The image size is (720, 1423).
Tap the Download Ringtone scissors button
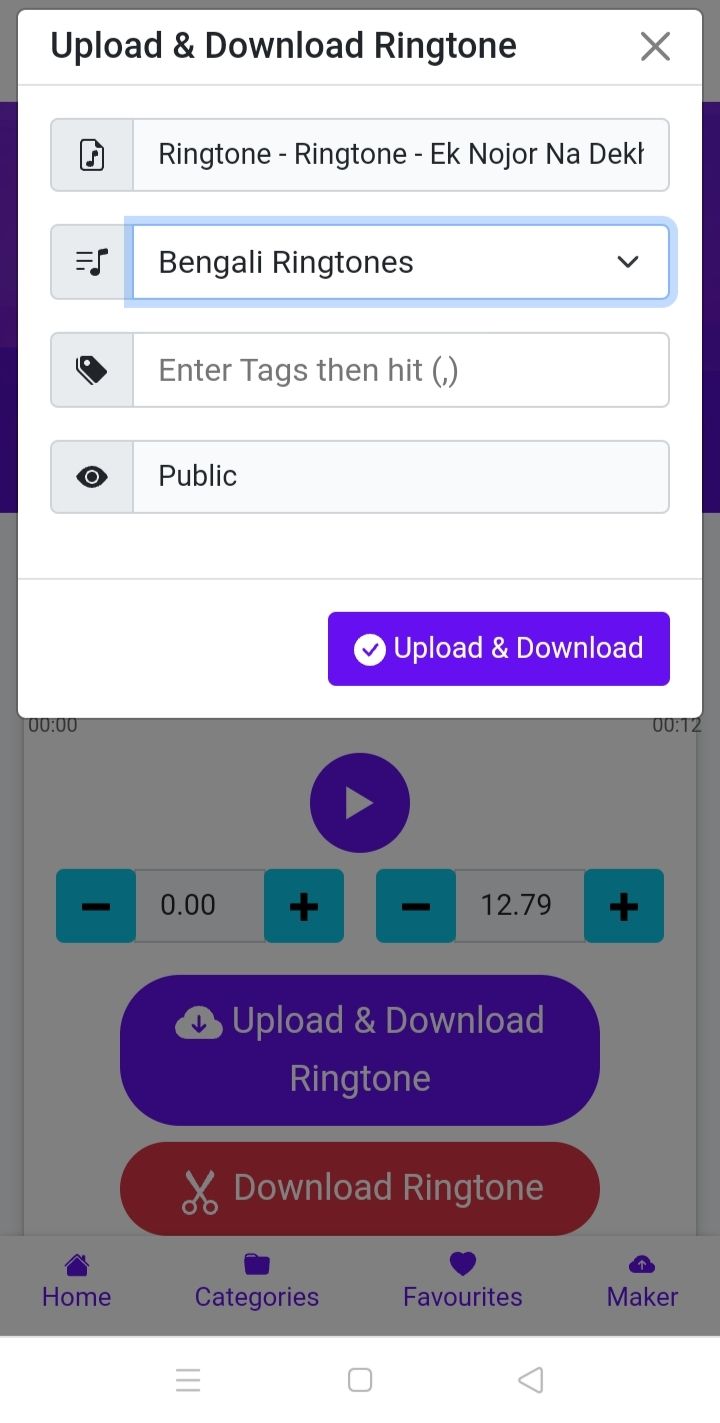[x=360, y=1189]
